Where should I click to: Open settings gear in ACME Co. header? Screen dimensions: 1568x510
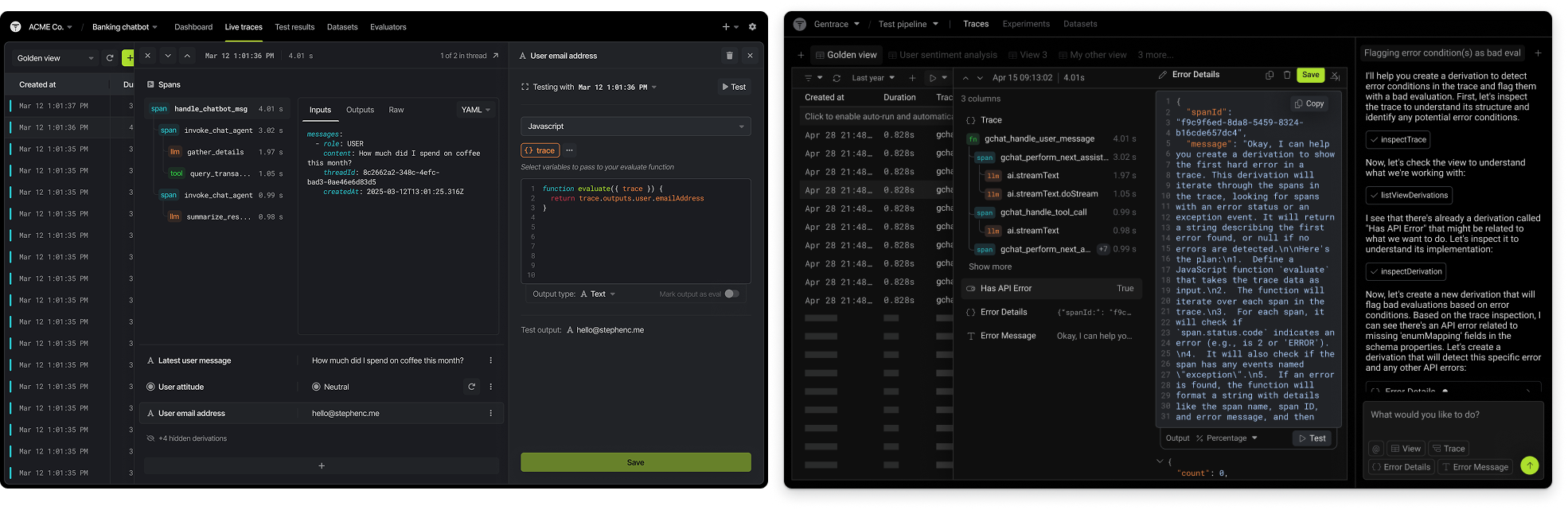click(752, 27)
